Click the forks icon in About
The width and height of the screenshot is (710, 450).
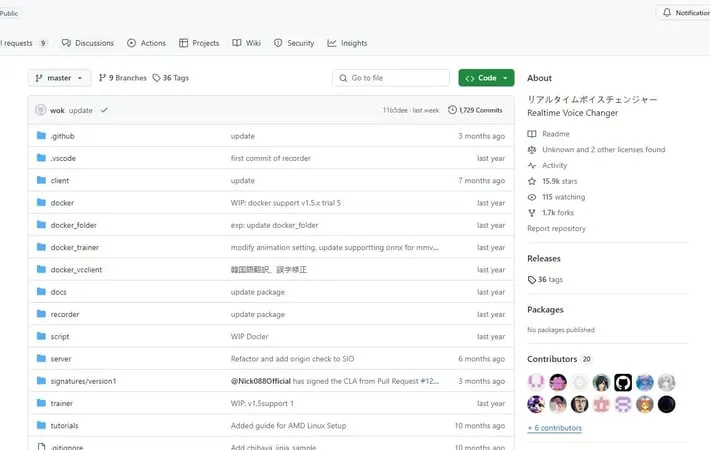(x=532, y=213)
